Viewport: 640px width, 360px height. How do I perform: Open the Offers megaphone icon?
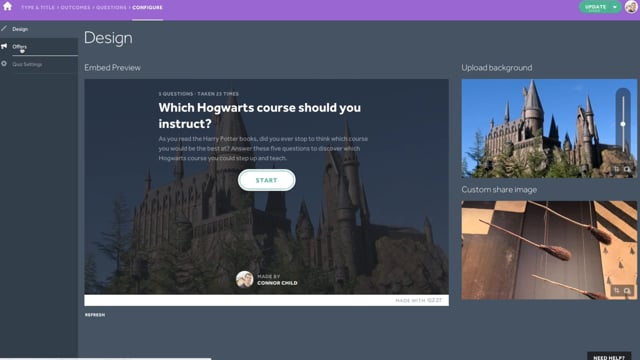pos(4,47)
